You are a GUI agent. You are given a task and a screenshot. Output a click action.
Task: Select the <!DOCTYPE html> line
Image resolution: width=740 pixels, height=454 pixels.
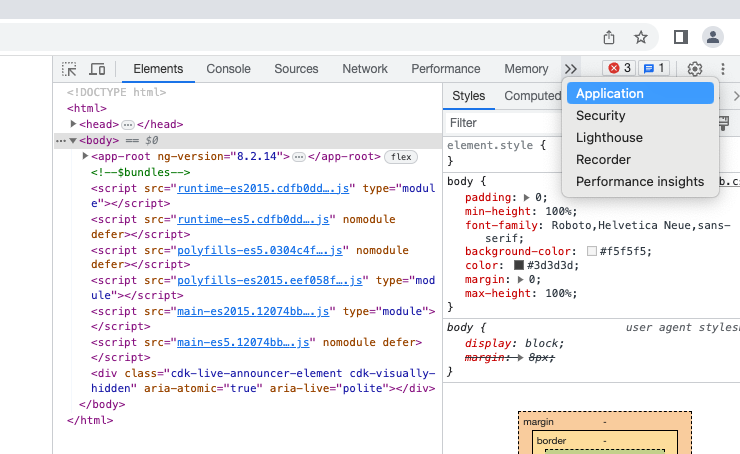point(117,92)
